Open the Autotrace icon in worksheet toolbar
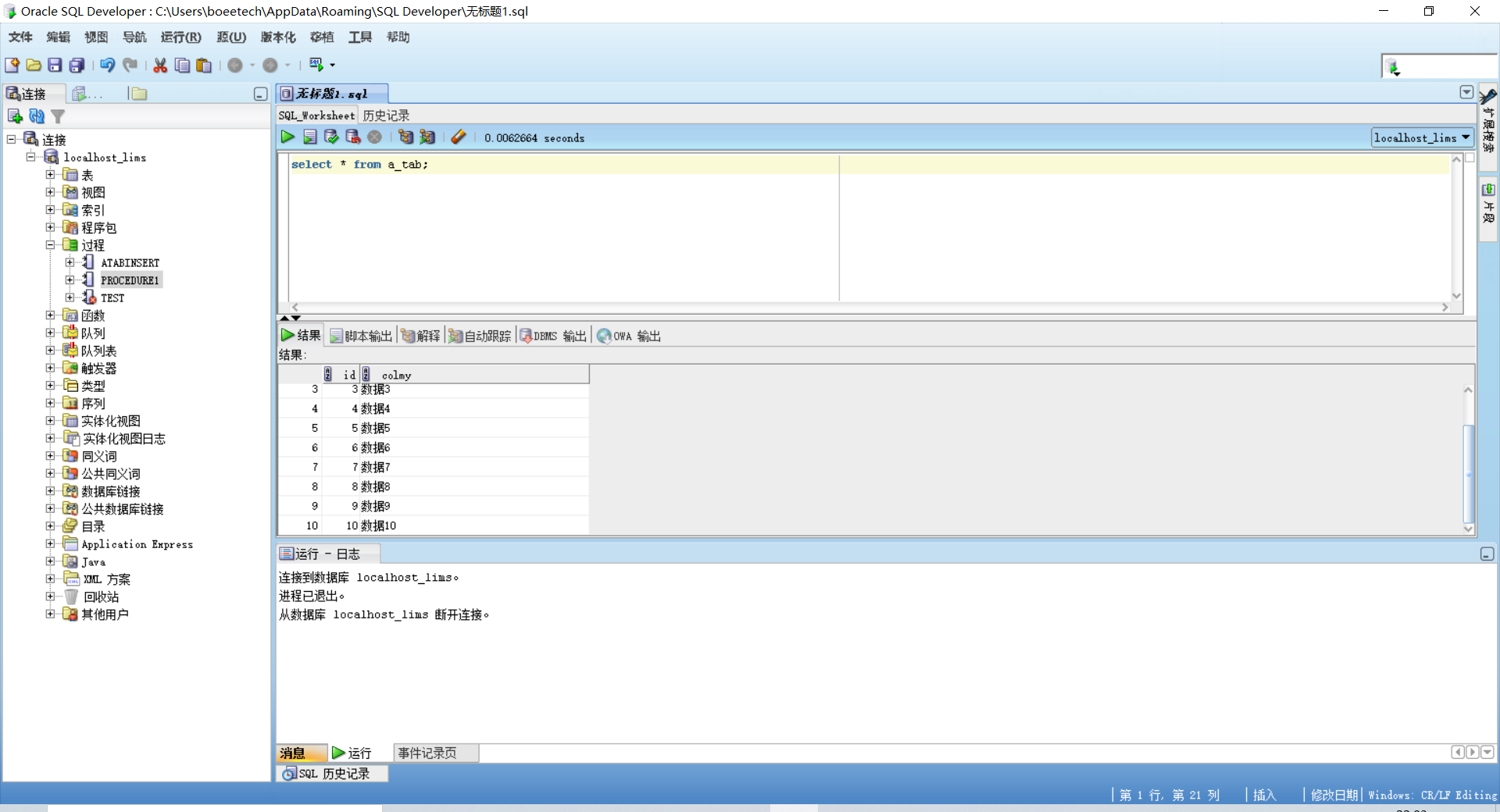Image resolution: width=1500 pixels, height=812 pixels. (427, 137)
